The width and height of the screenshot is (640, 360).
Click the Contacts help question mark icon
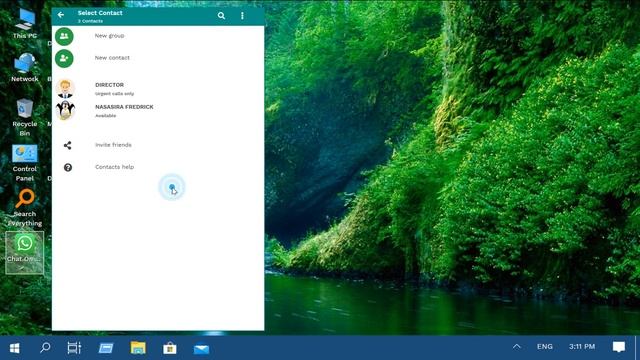(68, 167)
